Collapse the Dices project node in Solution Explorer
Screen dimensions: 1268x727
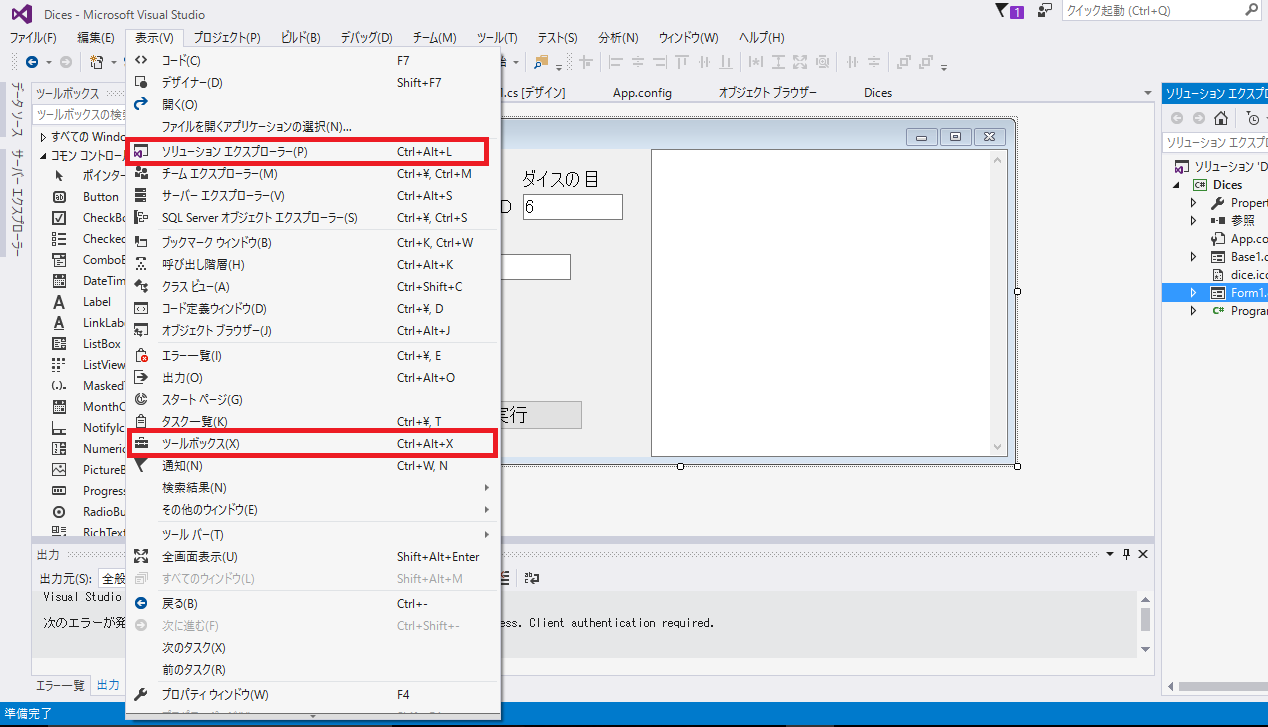(x=1177, y=185)
